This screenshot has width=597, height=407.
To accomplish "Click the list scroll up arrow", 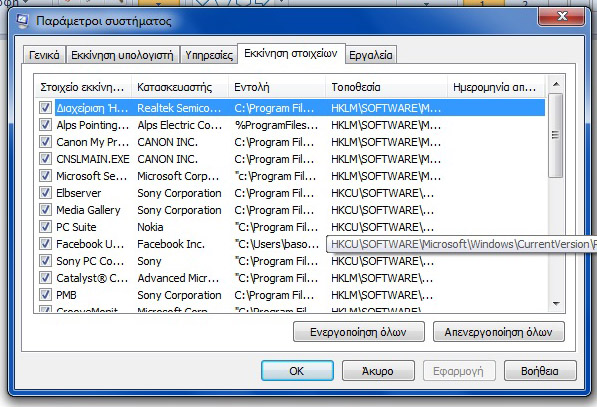I will point(556,85).
